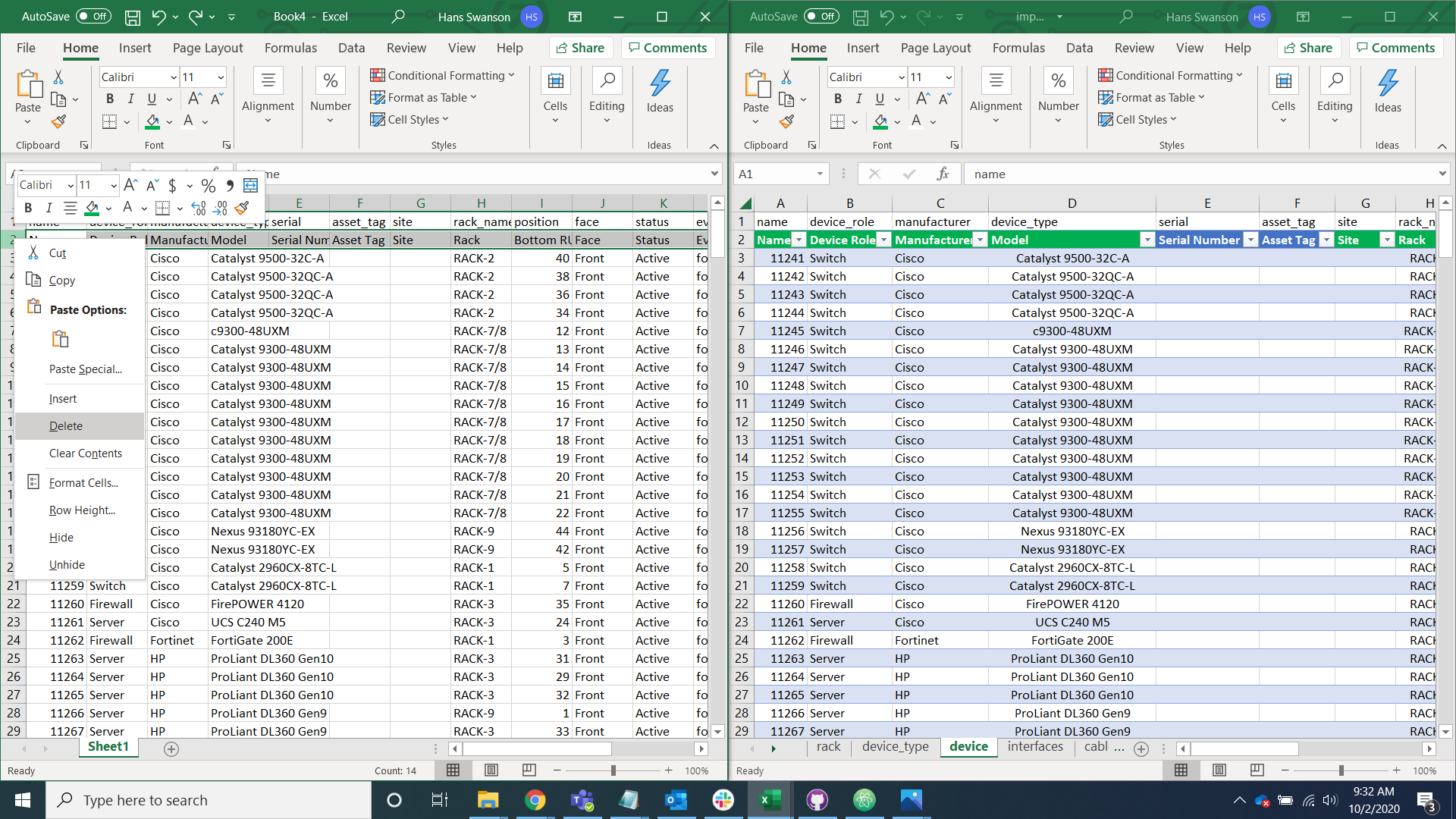Click the Insert Function fx button in right window

(943, 174)
